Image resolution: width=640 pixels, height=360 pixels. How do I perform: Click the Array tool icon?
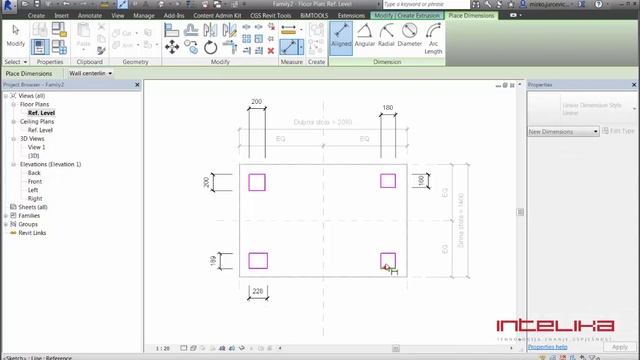point(247,39)
